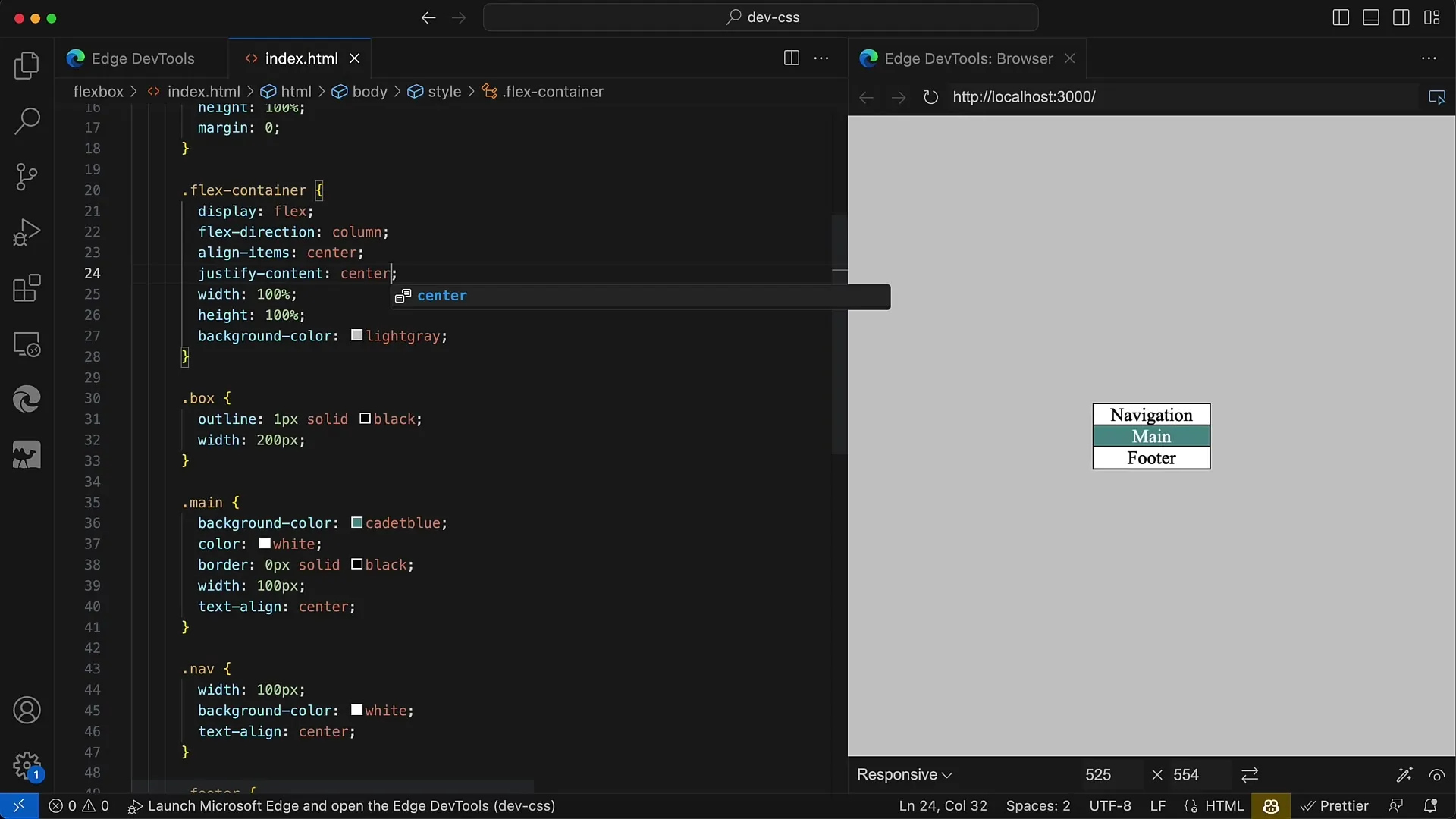Select the index.html tab
The height and width of the screenshot is (819, 1456).
(x=301, y=58)
